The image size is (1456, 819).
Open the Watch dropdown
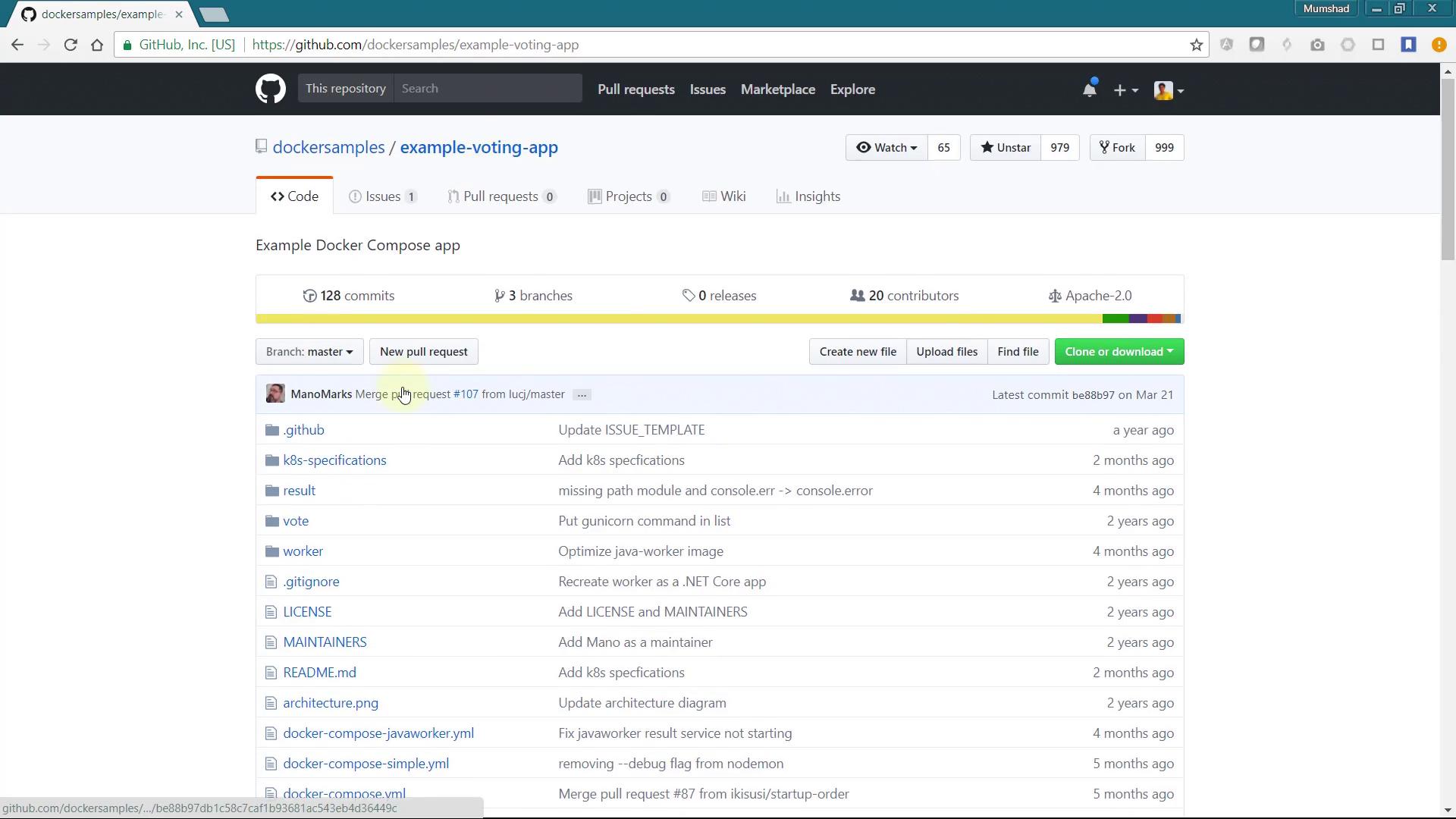click(x=886, y=148)
